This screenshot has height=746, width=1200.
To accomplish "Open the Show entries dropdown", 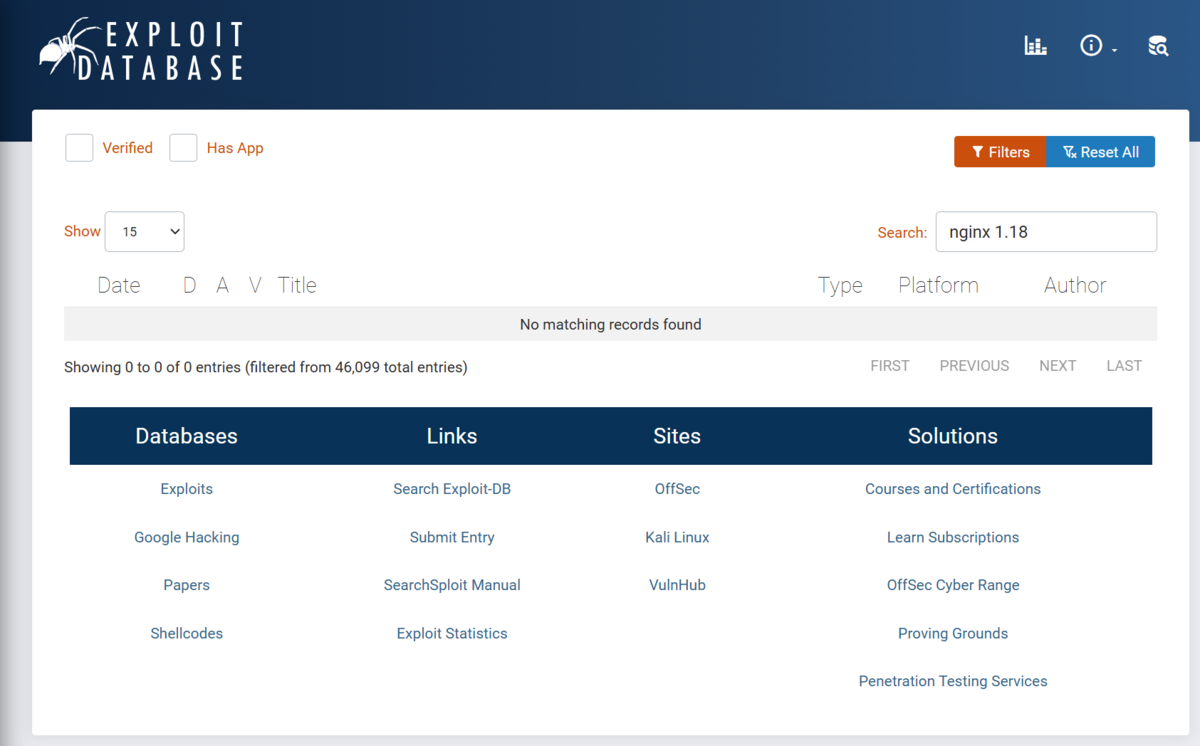I will (x=144, y=231).
